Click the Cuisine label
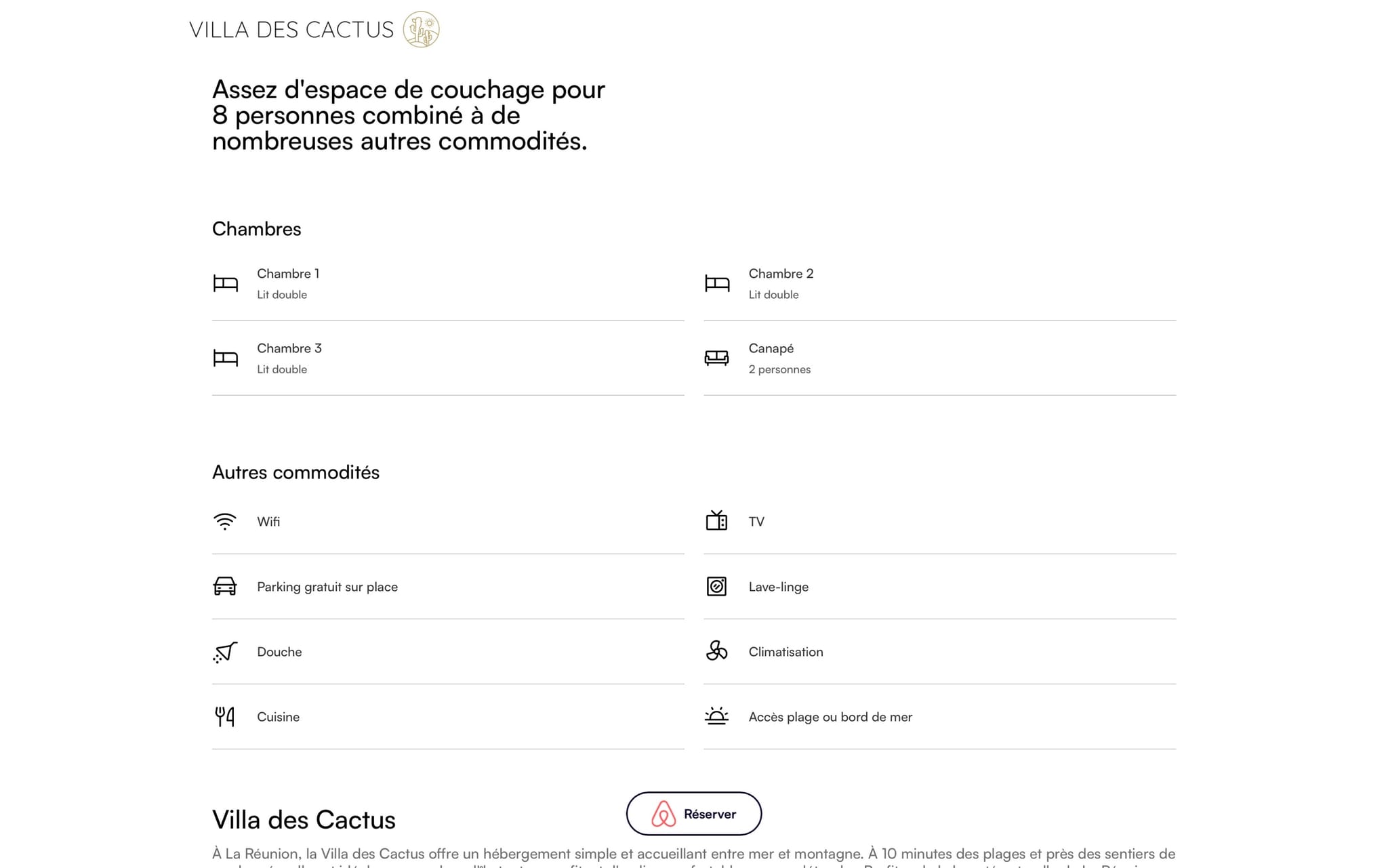 pyautogui.click(x=278, y=717)
